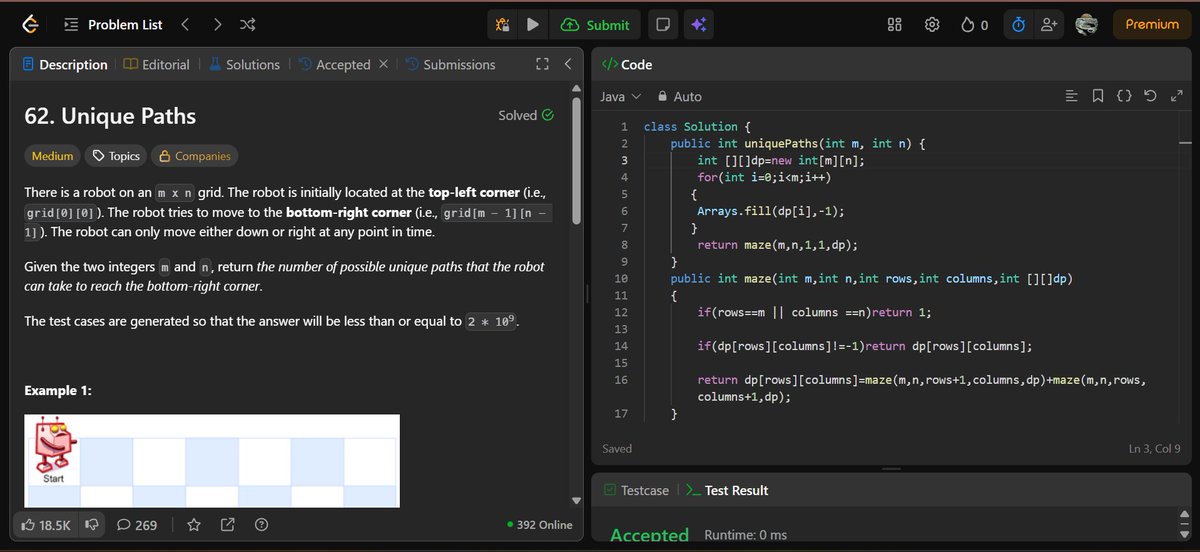1200x552 pixels.
Task: Click the Example 1 grid image
Action: 212,460
